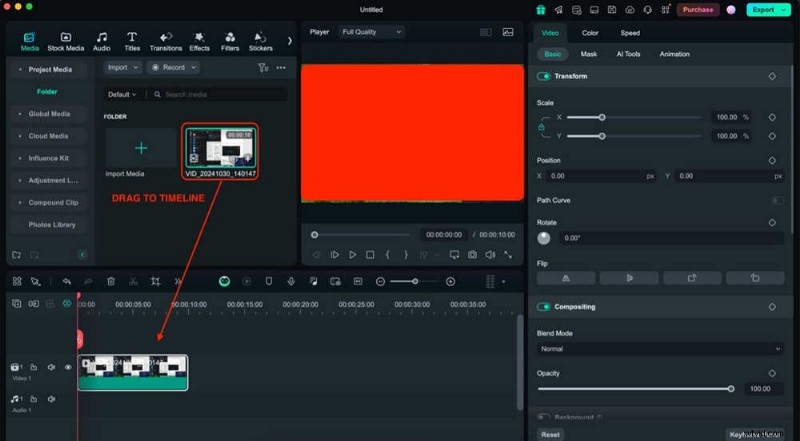Hide Video 1 track with eye icon
800x441 pixels.
(x=68, y=367)
